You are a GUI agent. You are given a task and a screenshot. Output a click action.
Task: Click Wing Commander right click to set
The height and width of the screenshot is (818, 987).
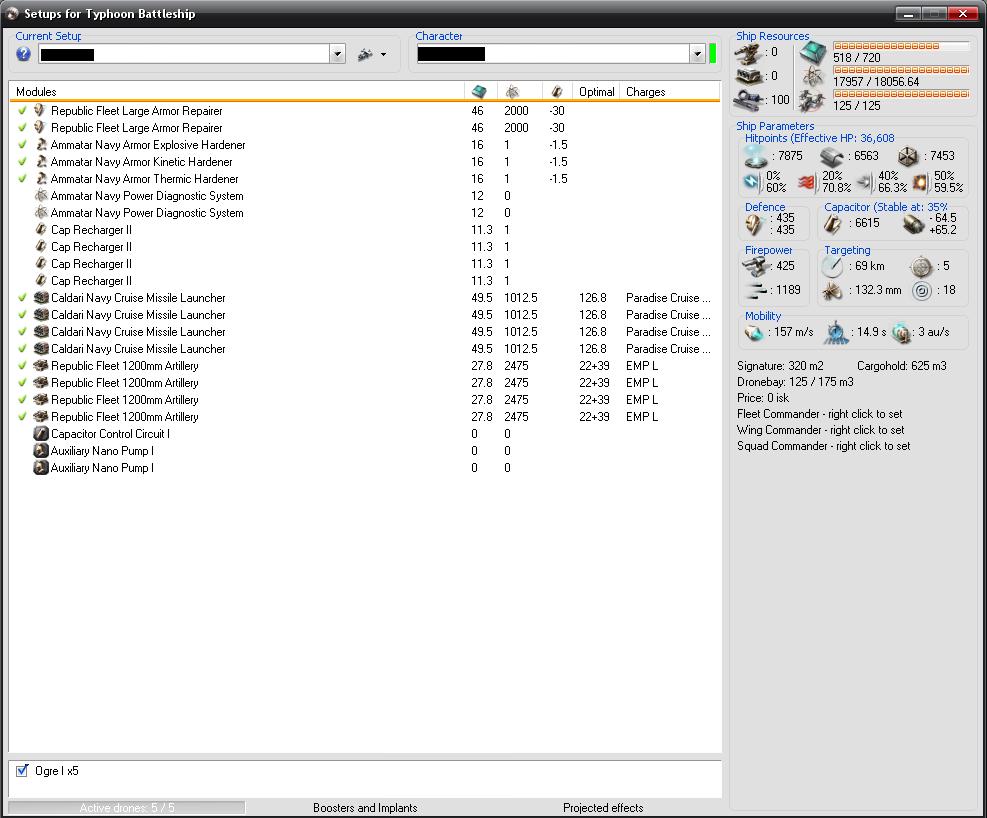(820, 430)
